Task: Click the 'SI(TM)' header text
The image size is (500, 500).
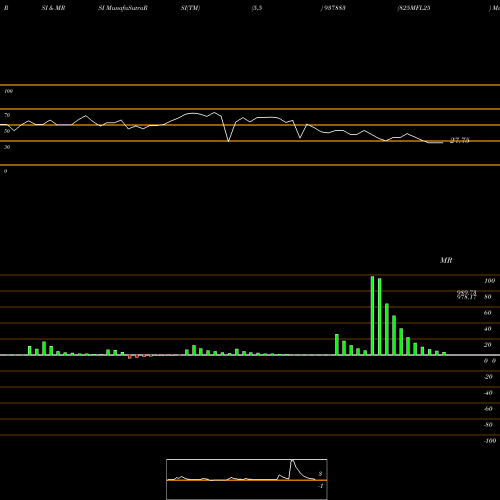Action: click(x=190, y=8)
